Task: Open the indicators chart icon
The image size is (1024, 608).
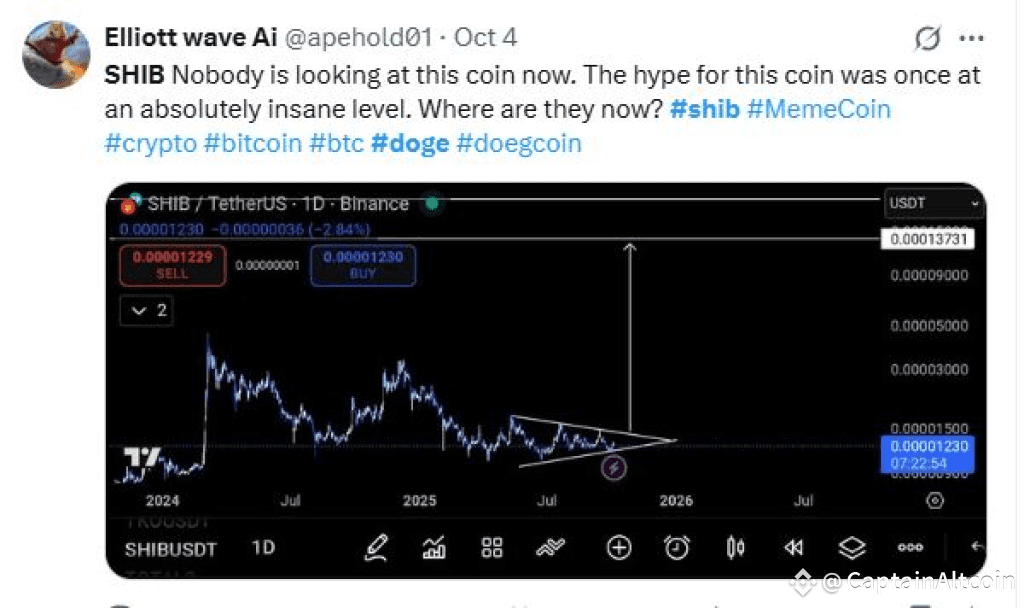Action: [434, 548]
